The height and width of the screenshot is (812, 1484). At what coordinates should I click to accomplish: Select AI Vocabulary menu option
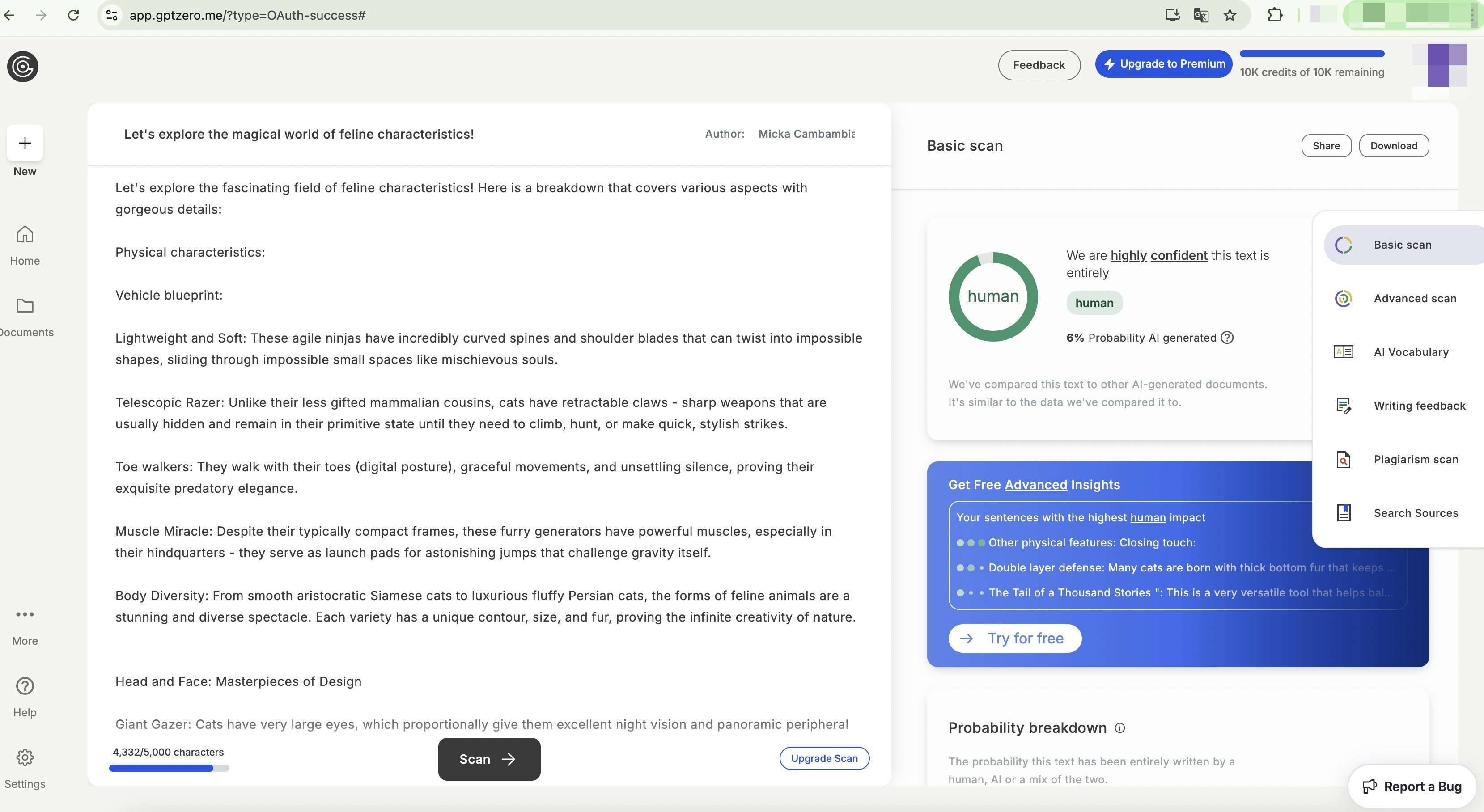[x=1410, y=352]
